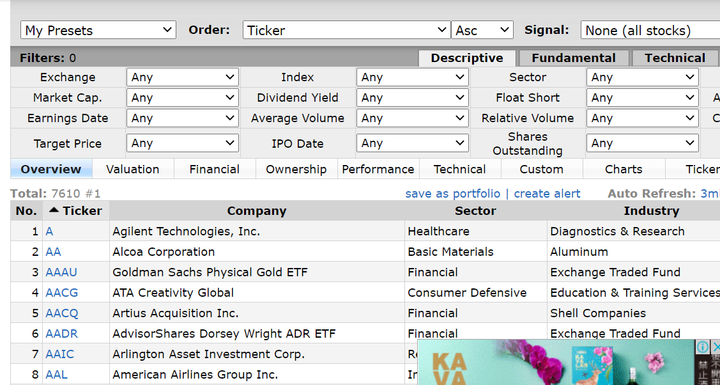The width and height of the screenshot is (720, 385).
Task: Sort by the No. column header
Action: coord(26,211)
